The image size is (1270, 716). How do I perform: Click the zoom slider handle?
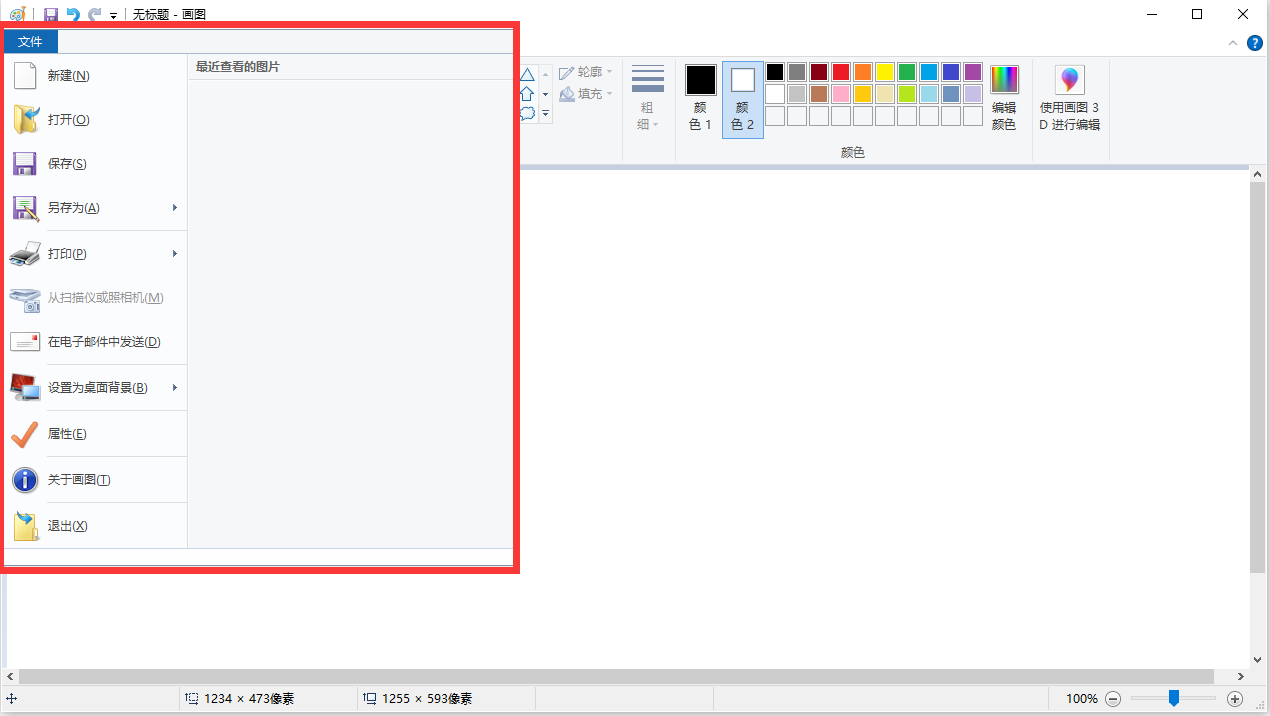pos(1174,698)
